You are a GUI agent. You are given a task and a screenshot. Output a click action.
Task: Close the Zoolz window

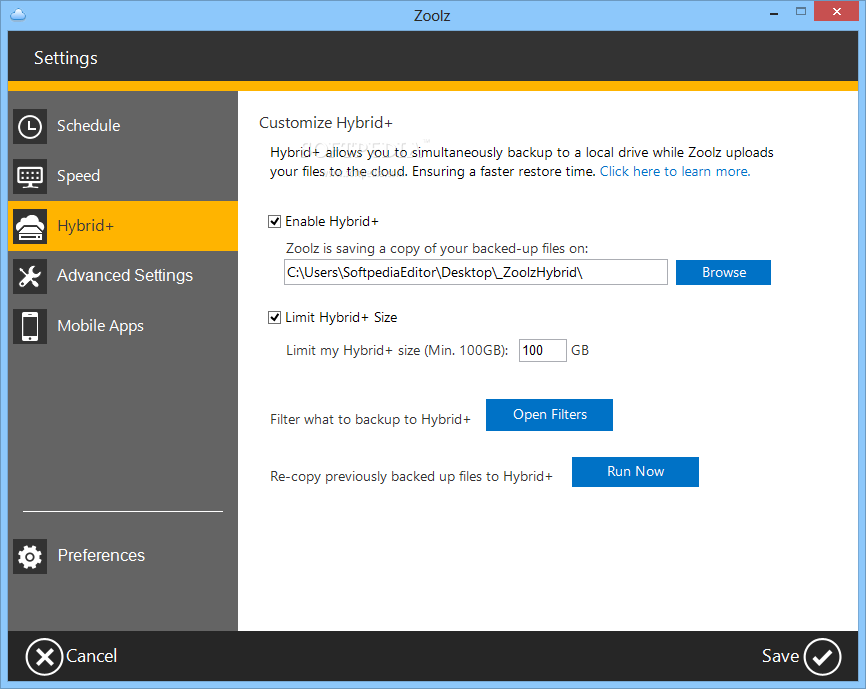point(836,12)
